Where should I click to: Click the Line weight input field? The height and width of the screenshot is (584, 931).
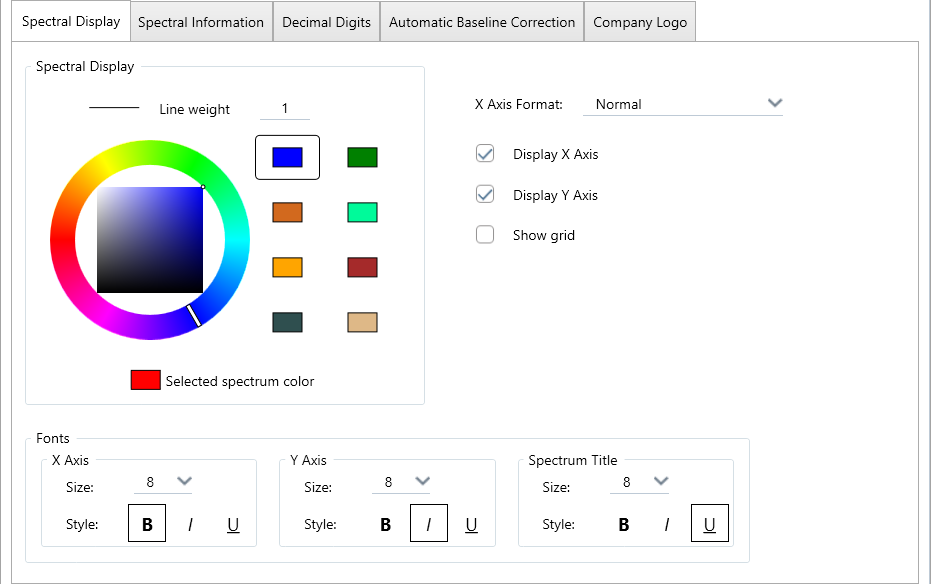coord(285,109)
